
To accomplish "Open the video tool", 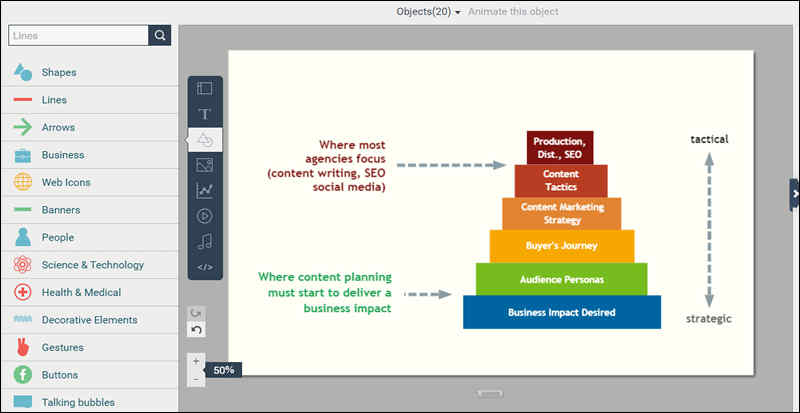I will pos(205,215).
